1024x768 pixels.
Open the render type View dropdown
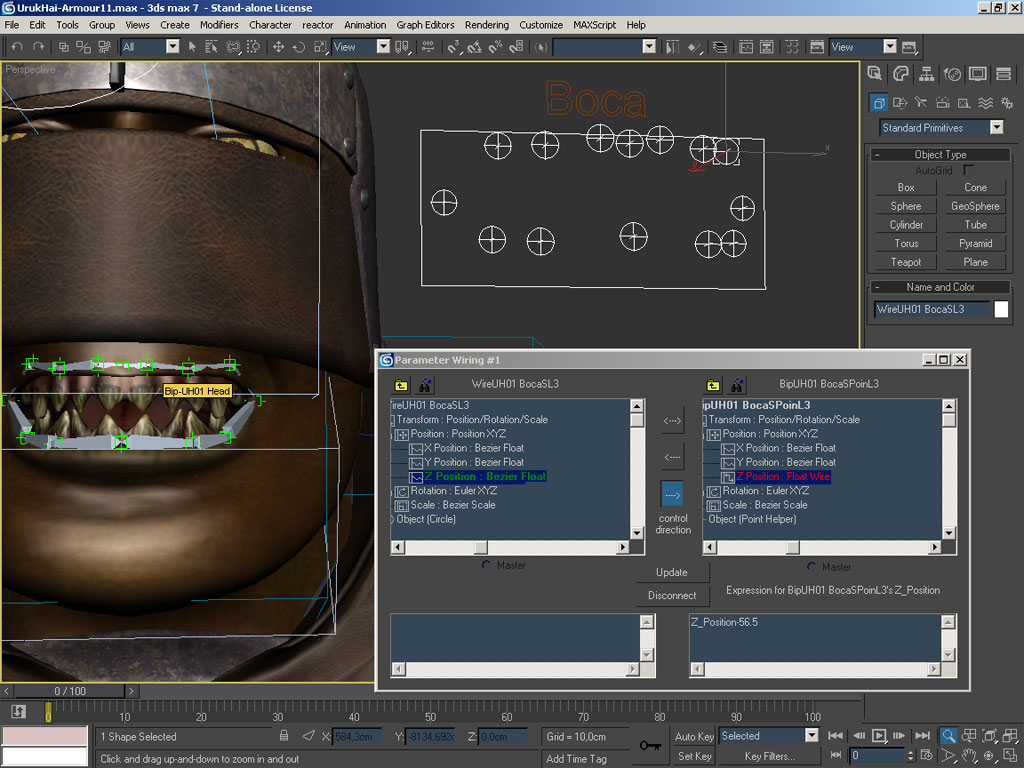point(889,46)
